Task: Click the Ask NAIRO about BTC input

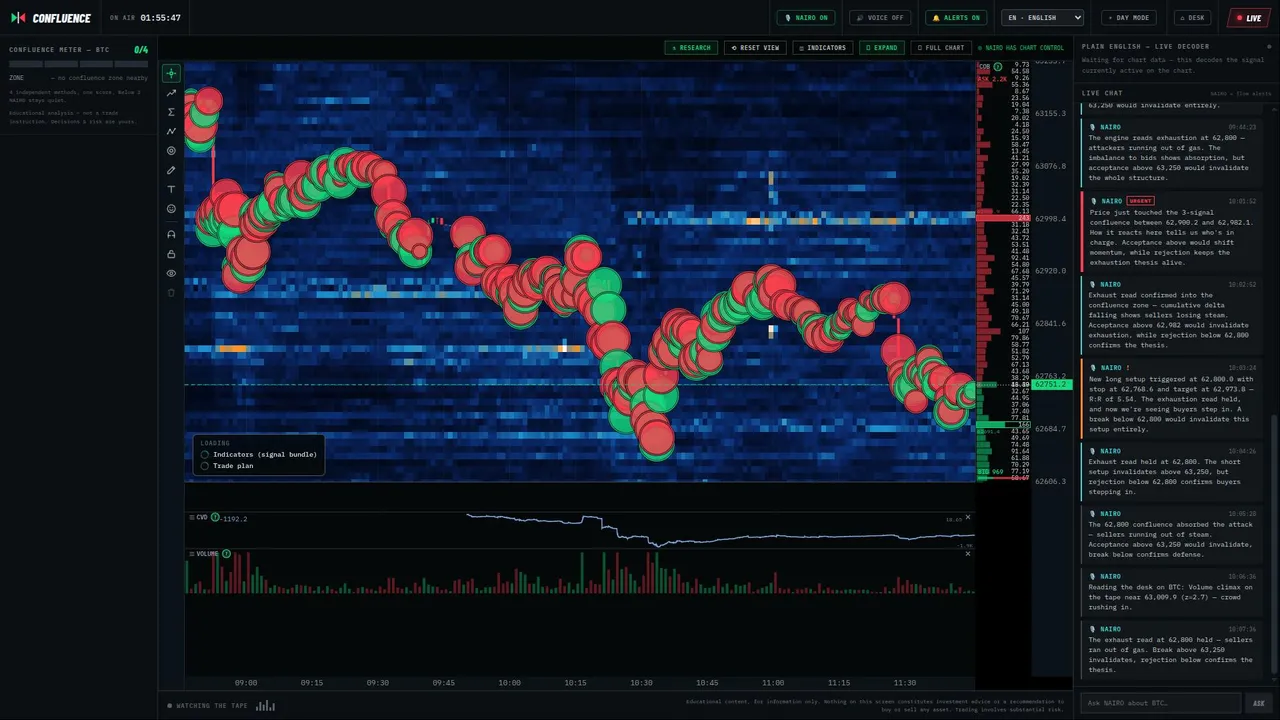Action: [1160, 703]
